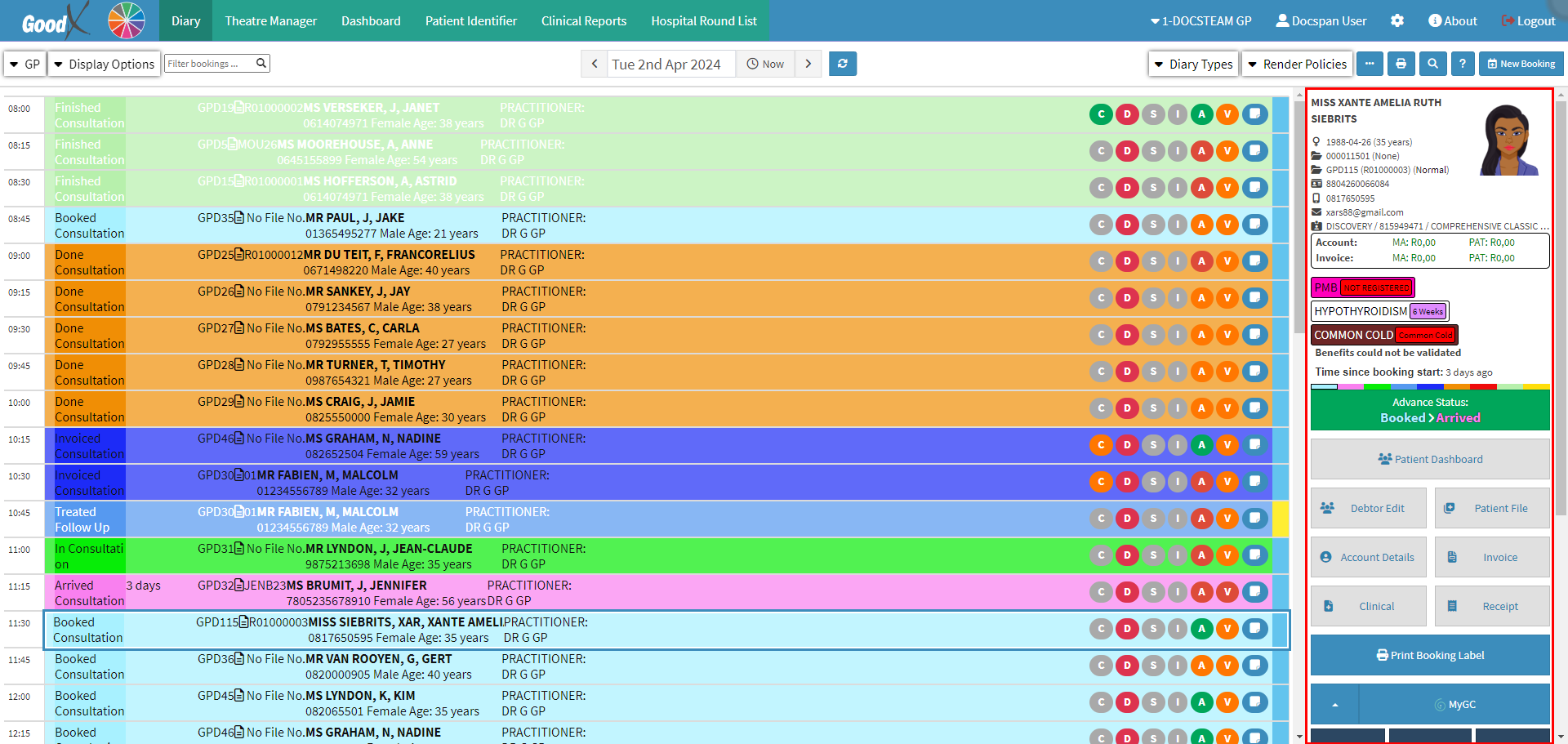Viewport: 1568px width, 744px height.
Task: Click the Filter bookings search field
Action: click(211, 64)
